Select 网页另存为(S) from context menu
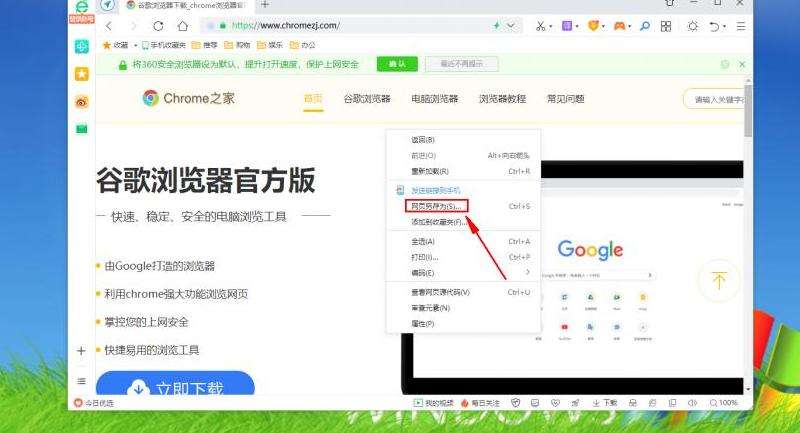Viewport: 800px width, 433px height. pos(437,207)
